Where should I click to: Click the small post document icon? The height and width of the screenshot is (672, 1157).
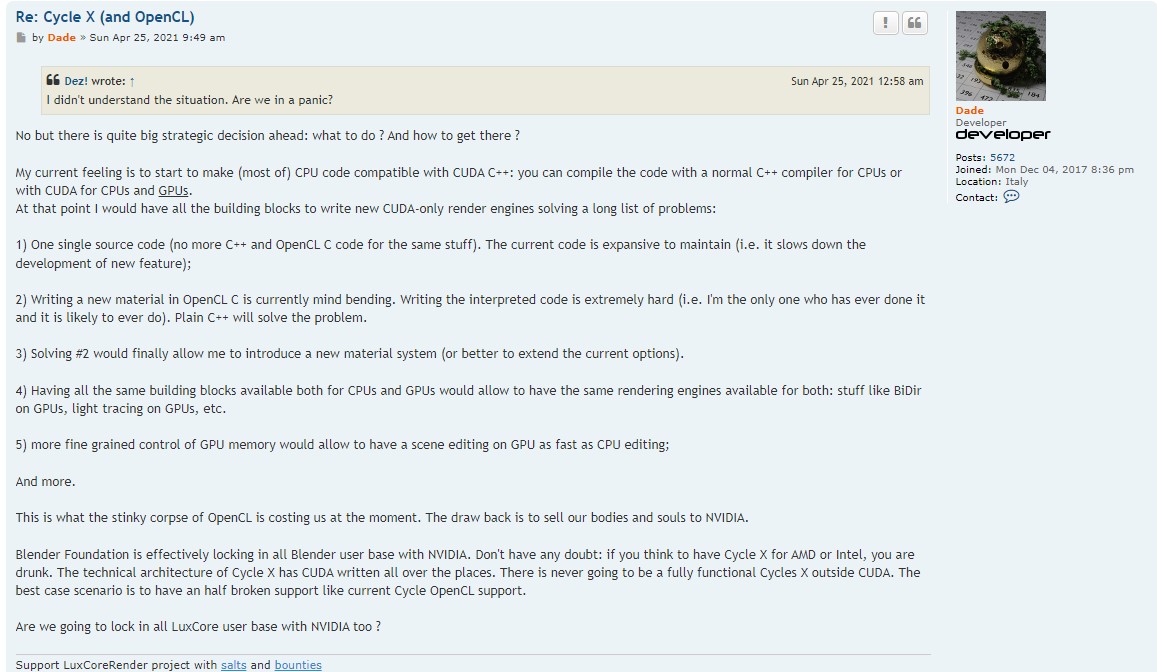[21, 38]
